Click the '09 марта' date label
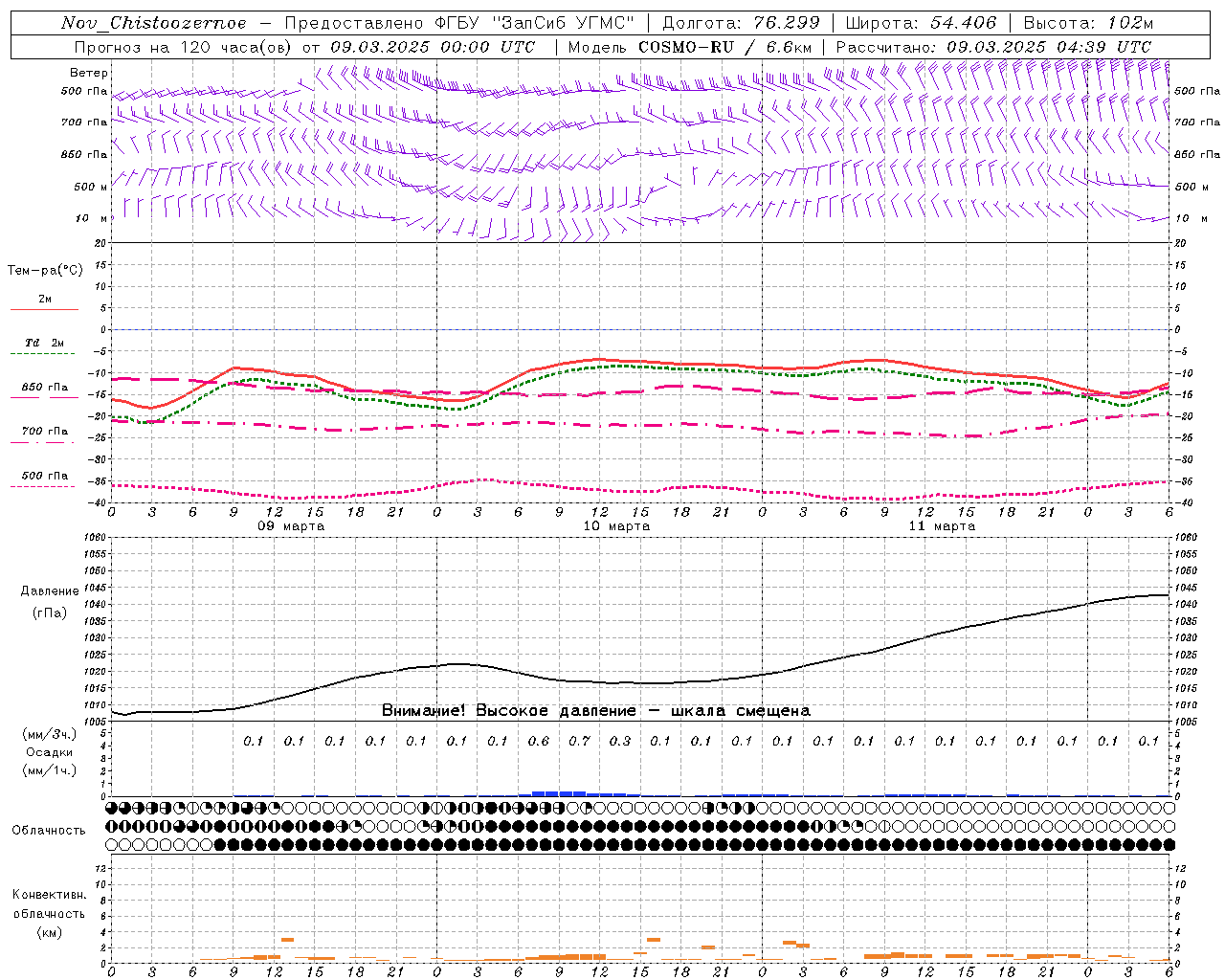 (291, 526)
